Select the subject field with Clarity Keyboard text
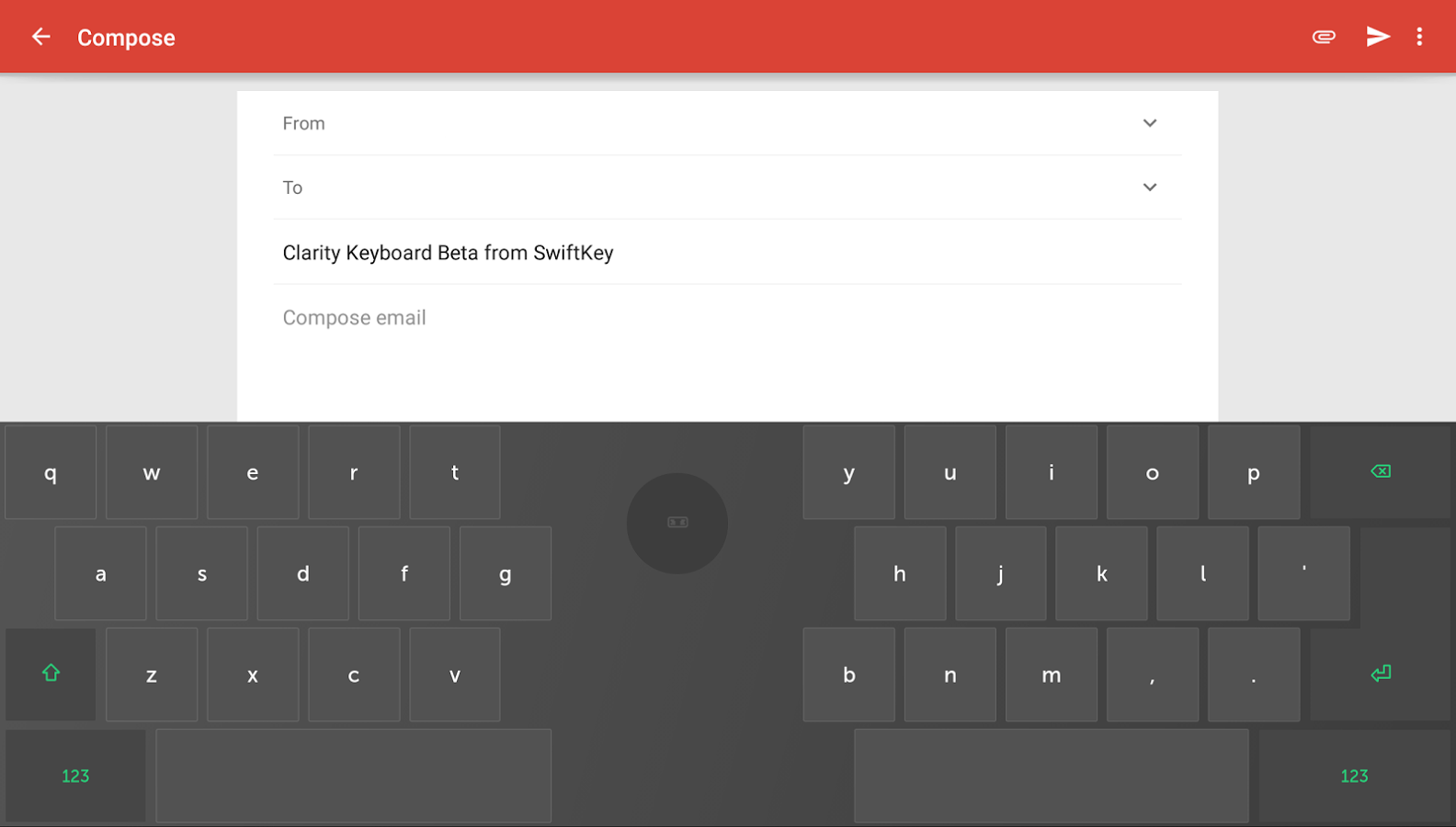 point(728,253)
